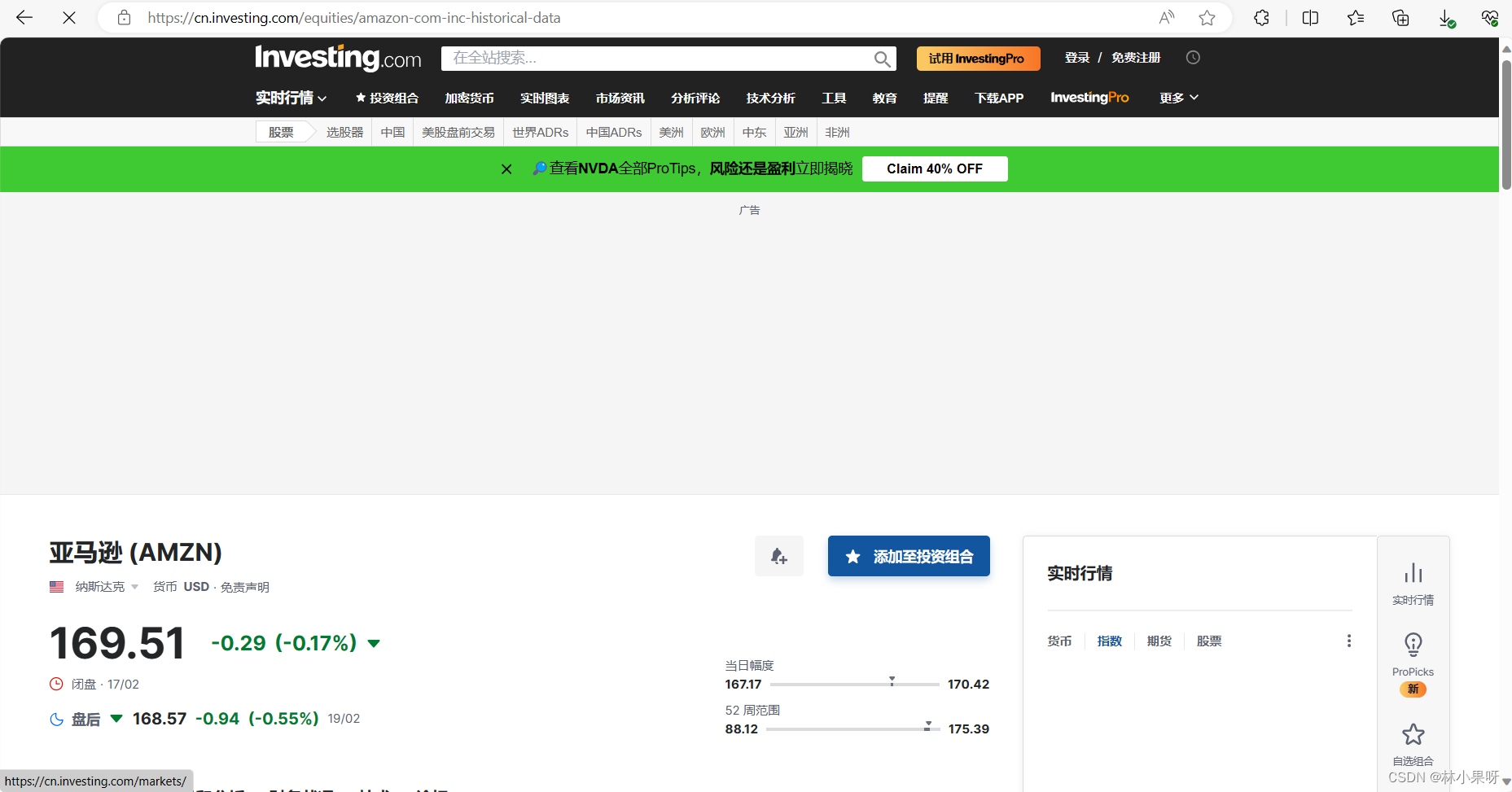1512x792 pixels.
Task: View site info via lock icon
Action: [124, 17]
